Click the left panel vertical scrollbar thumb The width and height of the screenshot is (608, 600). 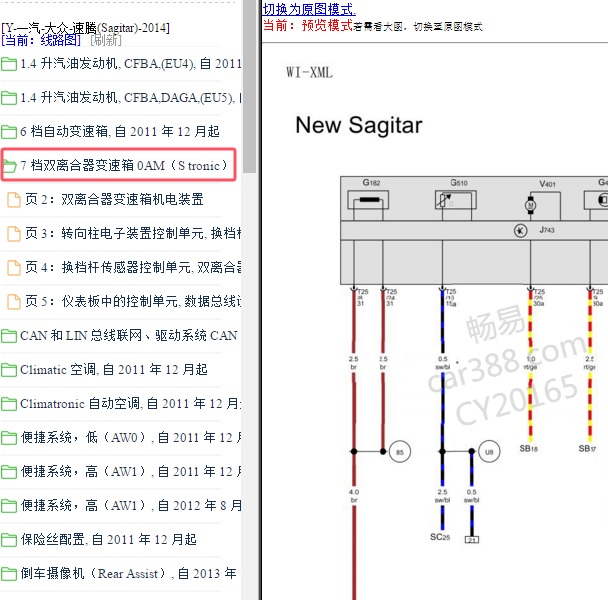(249, 85)
